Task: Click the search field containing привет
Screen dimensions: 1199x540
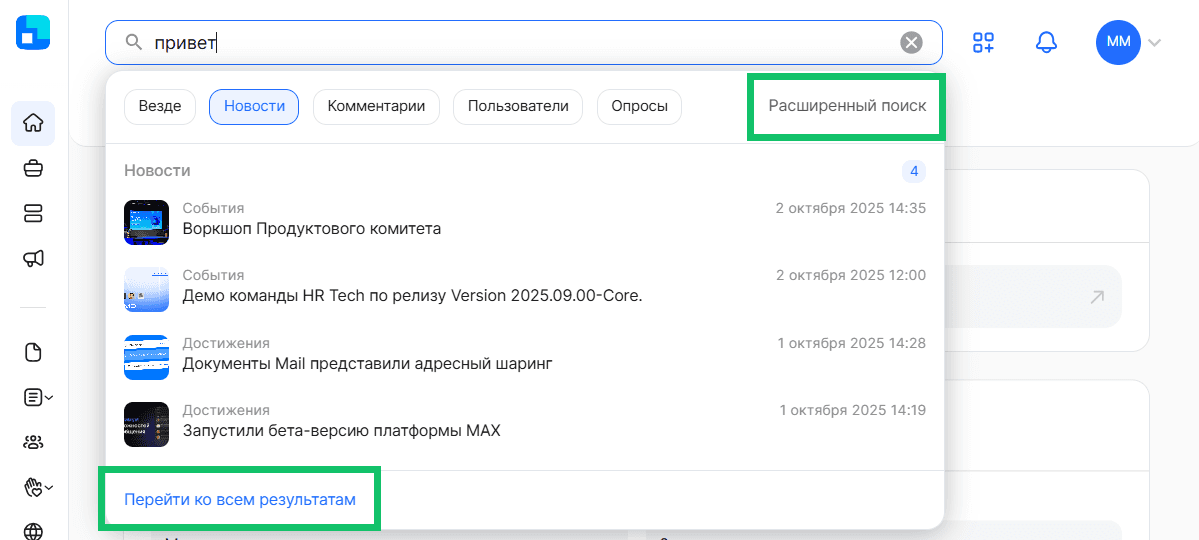Action: tap(524, 42)
